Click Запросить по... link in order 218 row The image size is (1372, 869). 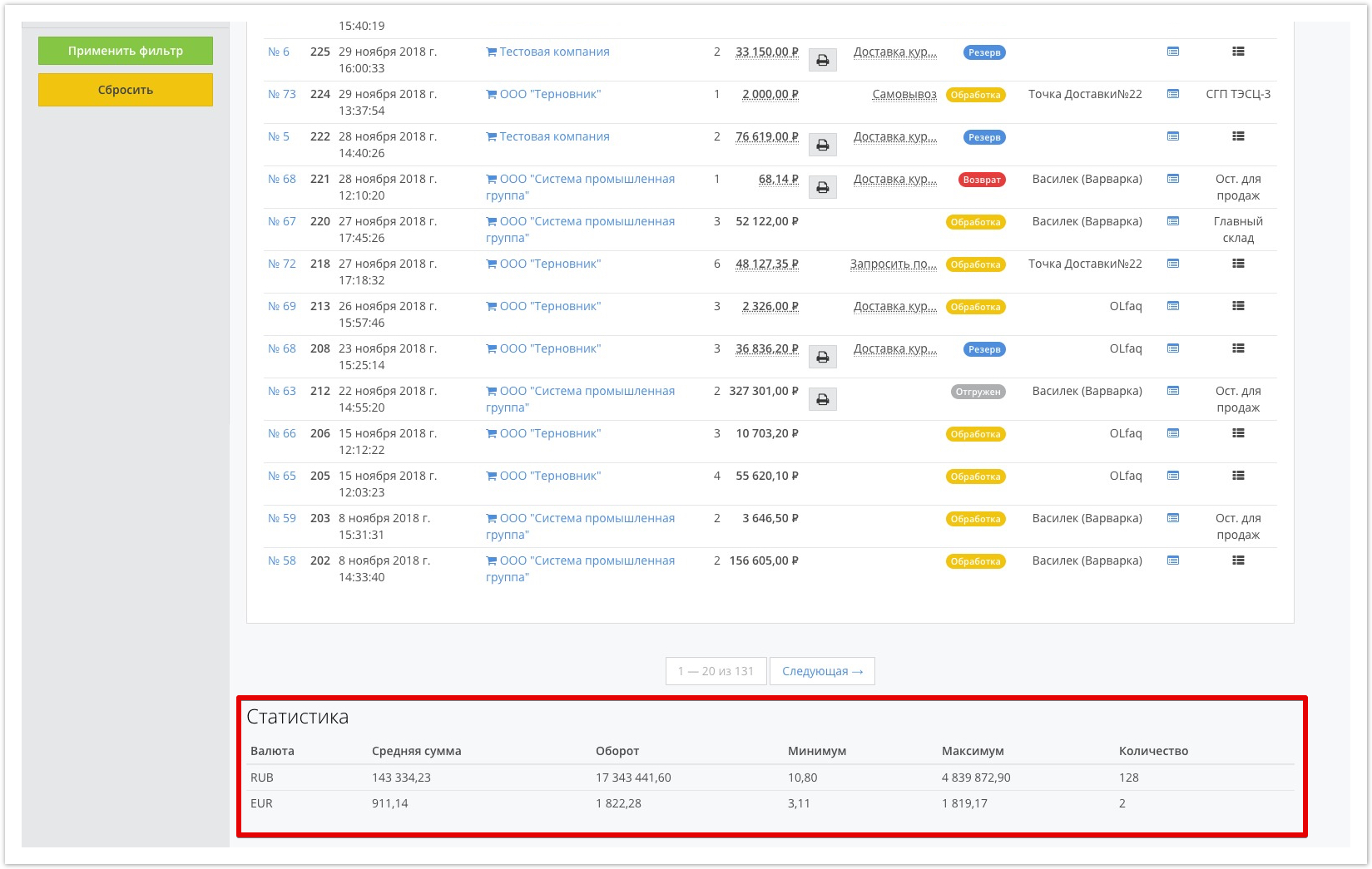[x=894, y=264]
